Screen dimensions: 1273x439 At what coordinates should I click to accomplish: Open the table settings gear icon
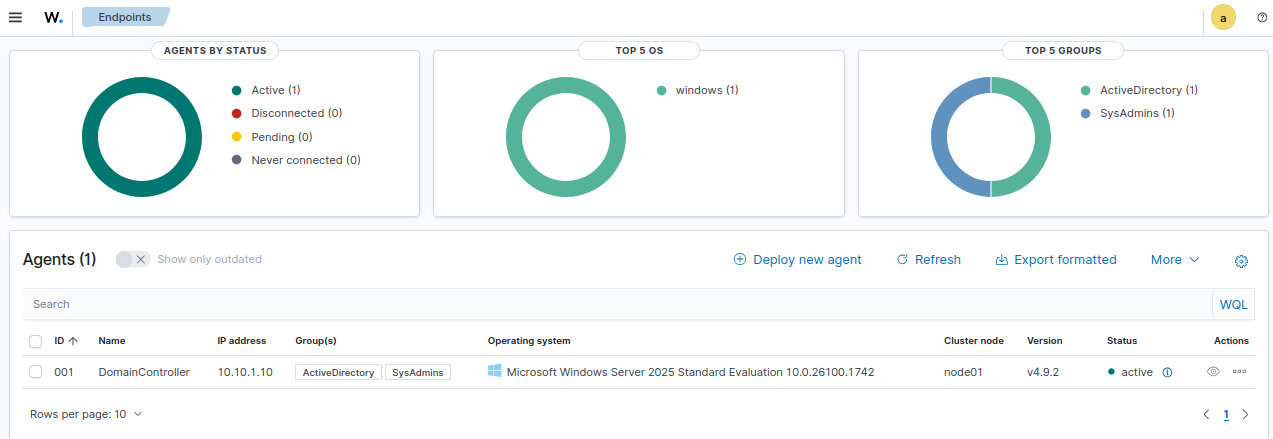(x=1241, y=261)
